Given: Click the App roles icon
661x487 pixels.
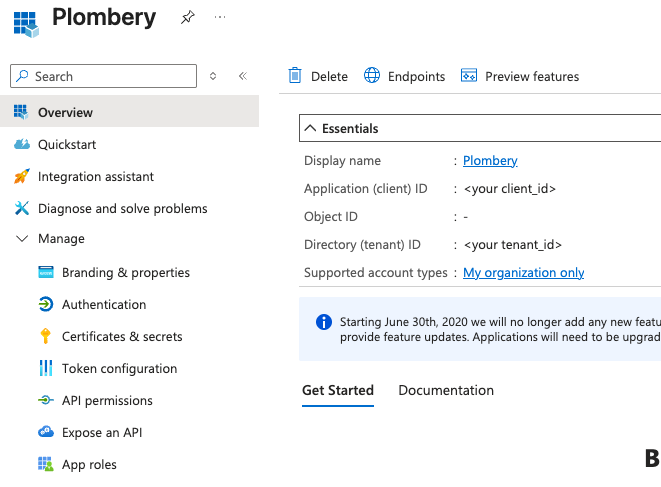Looking at the screenshot, I should tap(46, 464).
